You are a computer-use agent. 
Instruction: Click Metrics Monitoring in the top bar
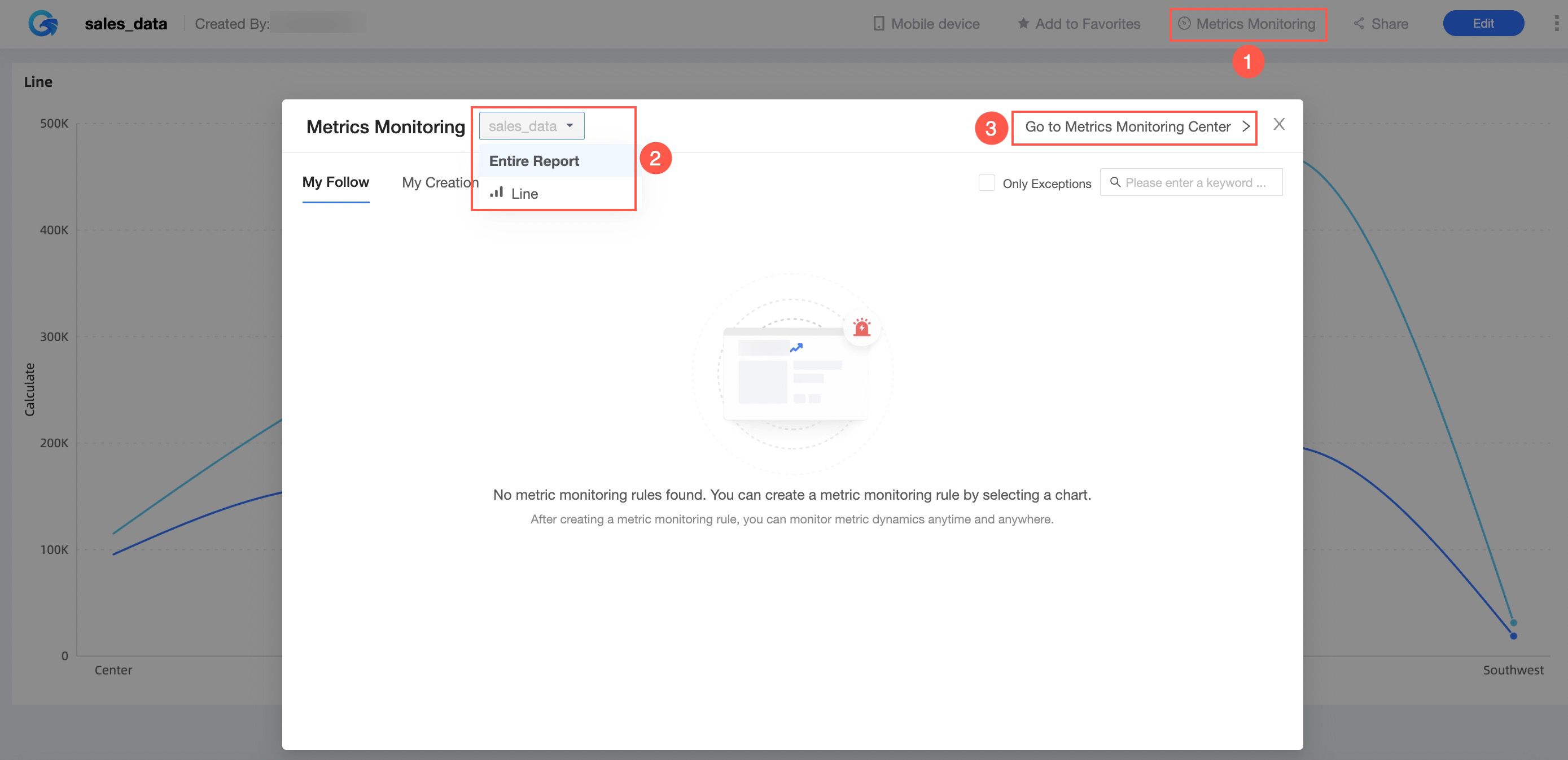(1255, 24)
